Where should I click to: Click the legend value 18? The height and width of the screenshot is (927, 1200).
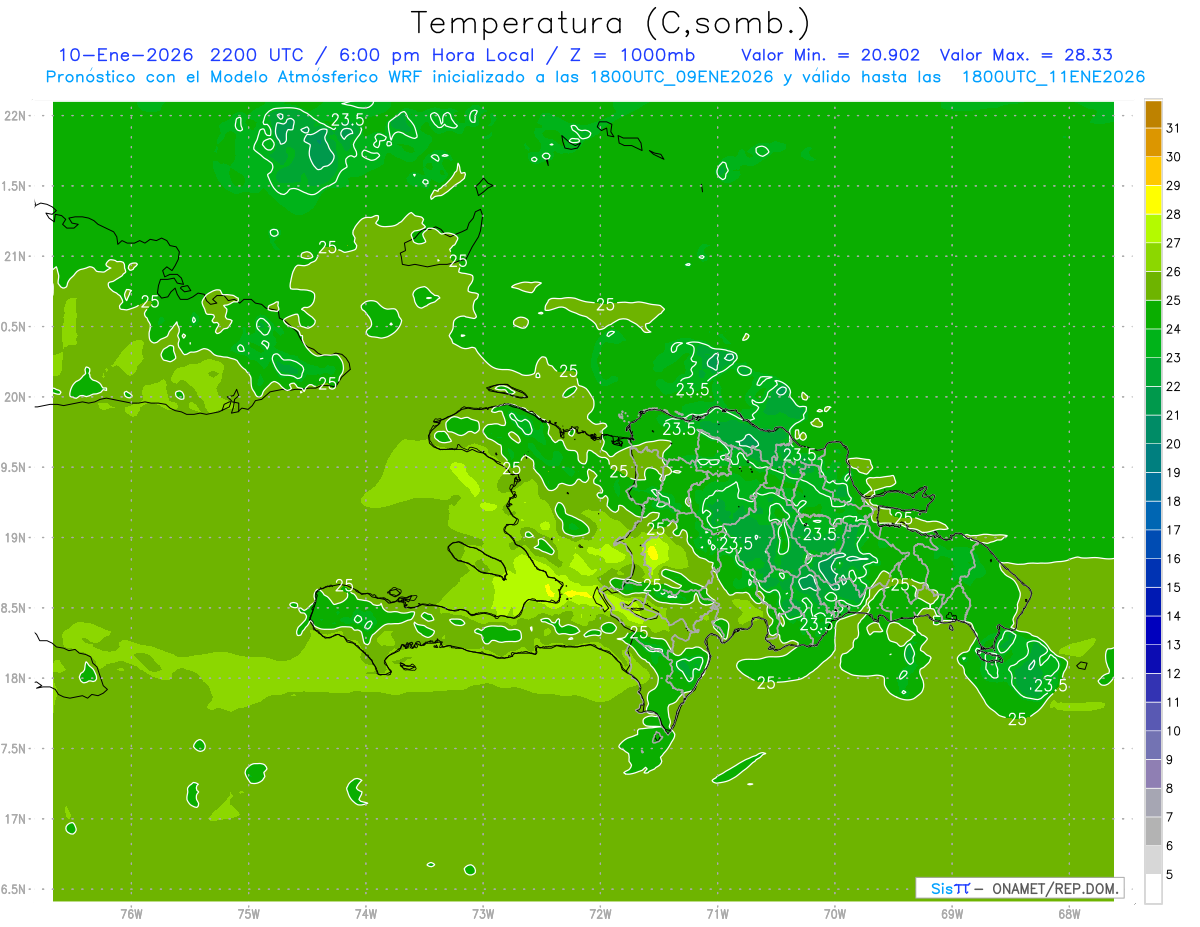(1173, 501)
